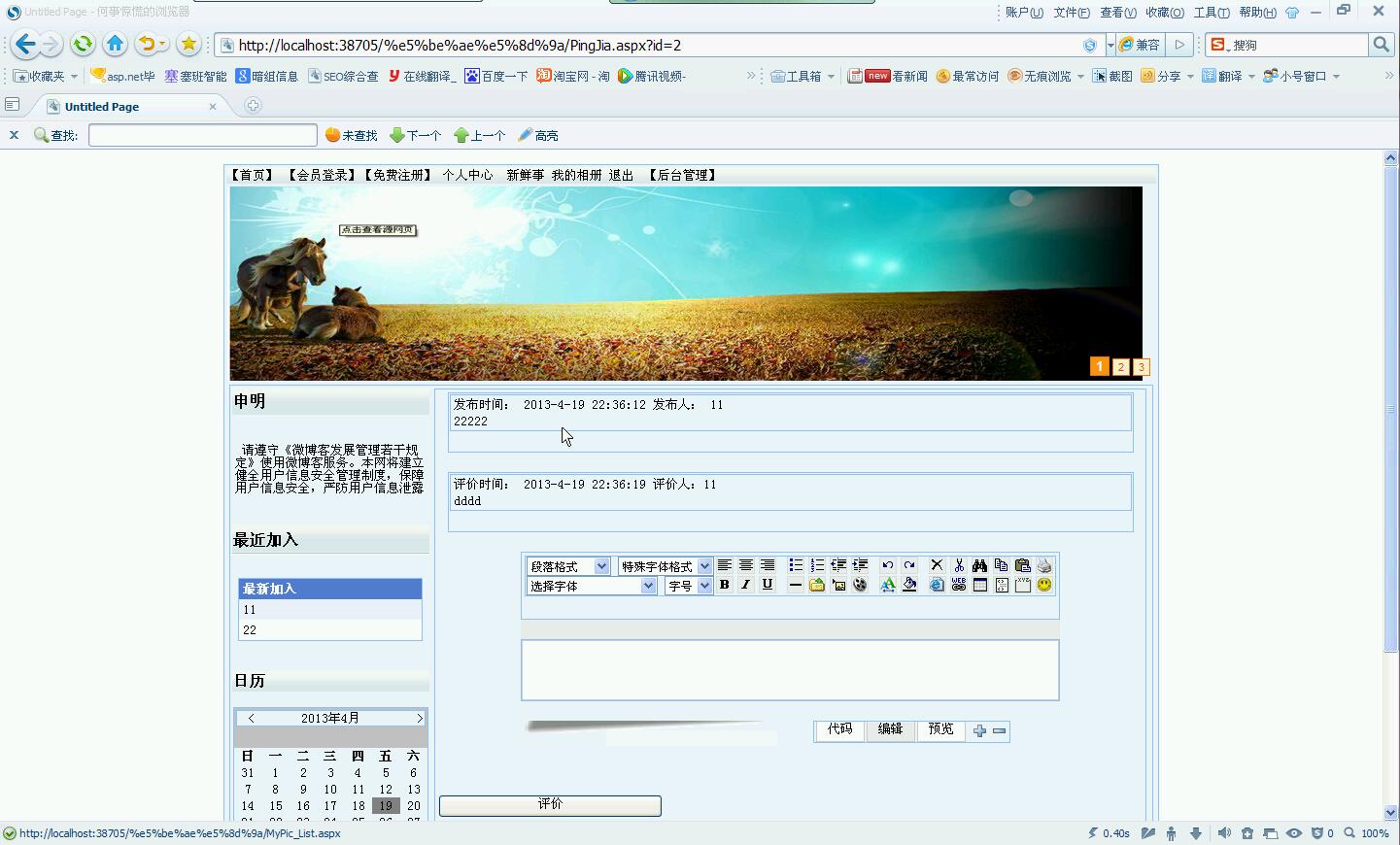1400x845 pixels.
Task: Switch to the 预览 preview tab
Action: [940, 729]
